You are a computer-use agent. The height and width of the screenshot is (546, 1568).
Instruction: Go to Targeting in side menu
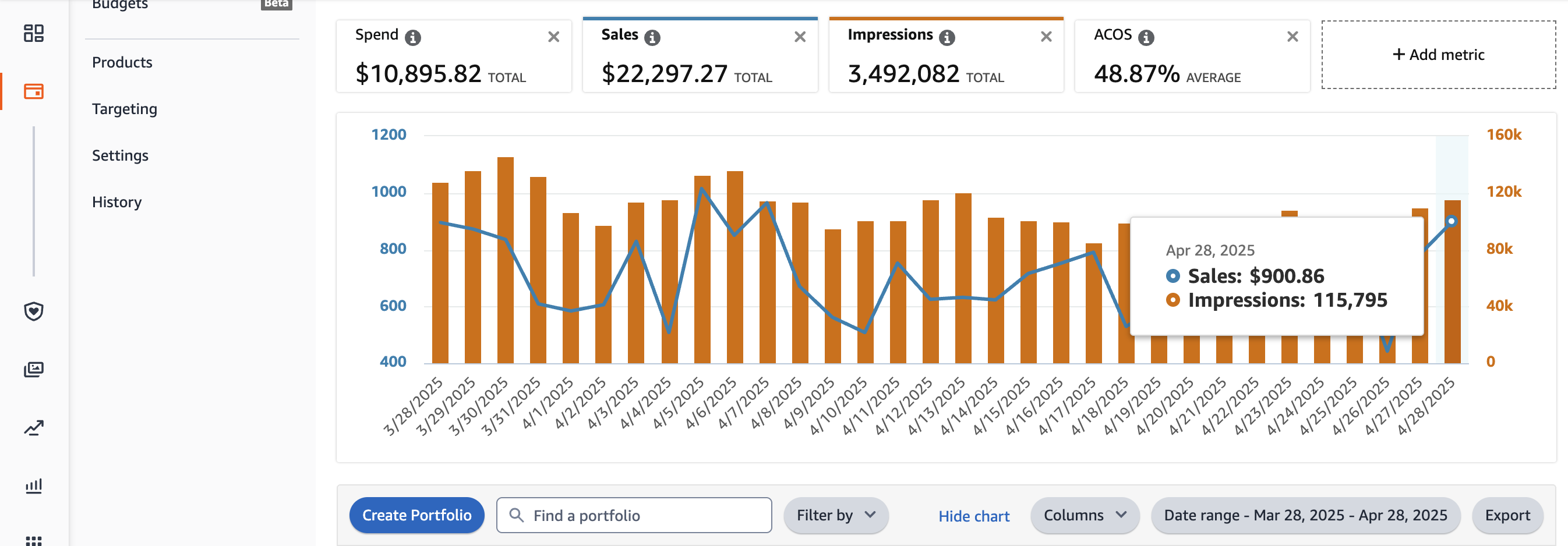coord(124,109)
